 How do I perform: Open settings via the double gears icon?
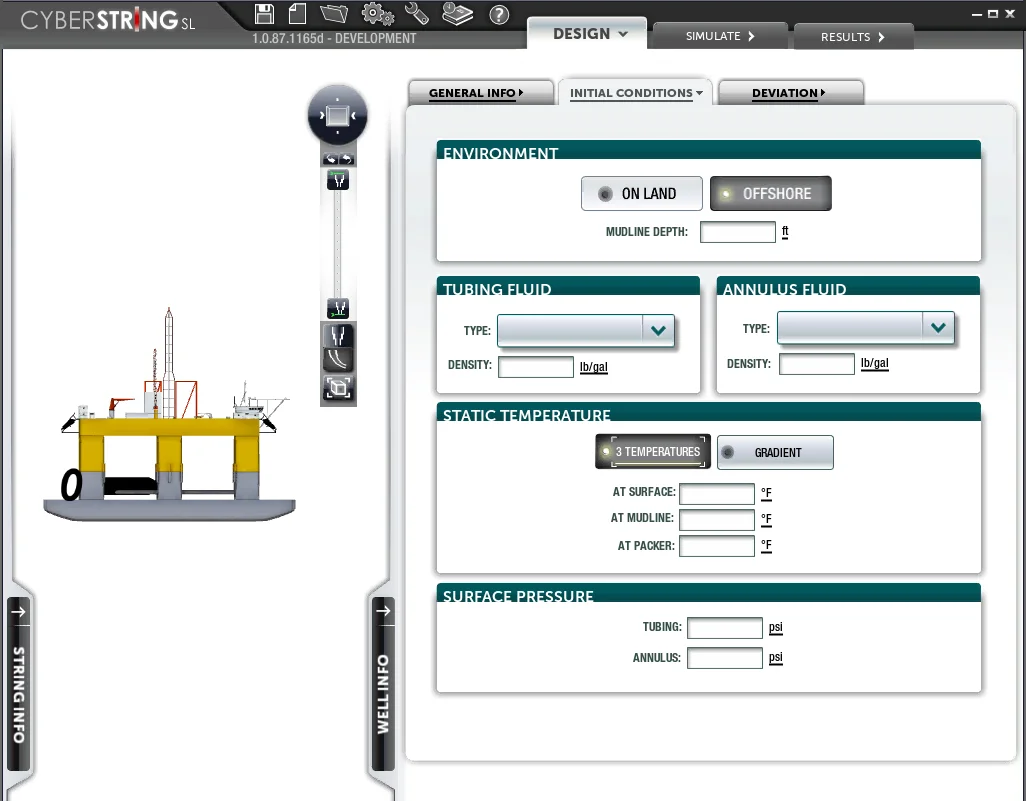[378, 14]
